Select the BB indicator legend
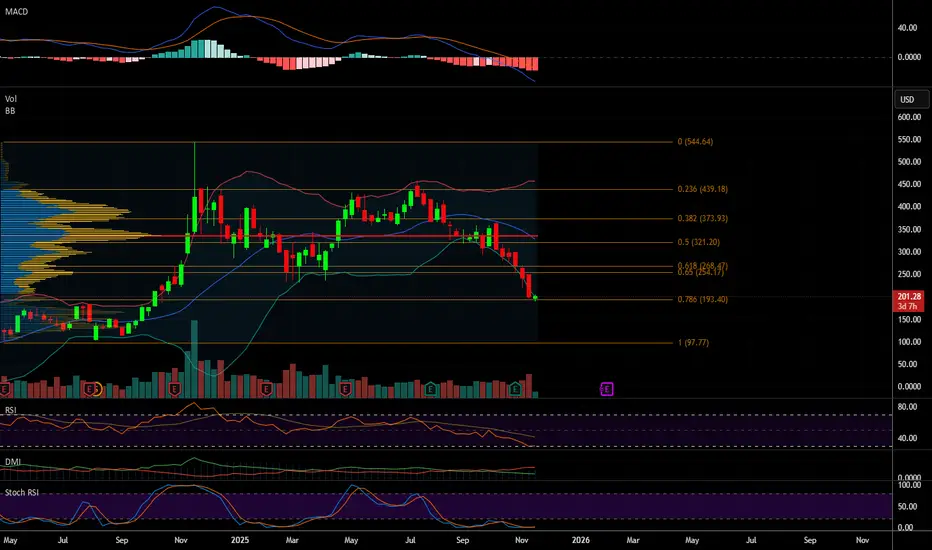 (x=10, y=111)
